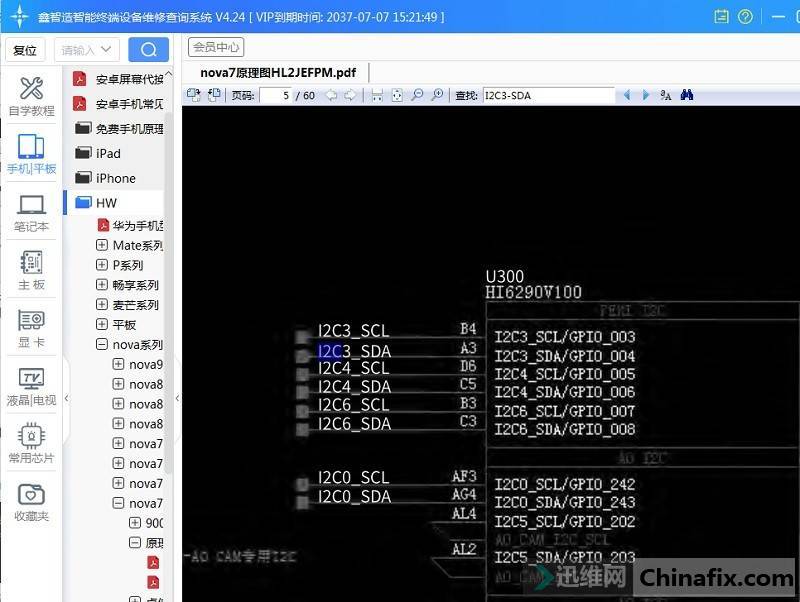Screen dimensions: 800x602
Task: Open the 会员中心 member center
Action: pyautogui.click(x=216, y=47)
